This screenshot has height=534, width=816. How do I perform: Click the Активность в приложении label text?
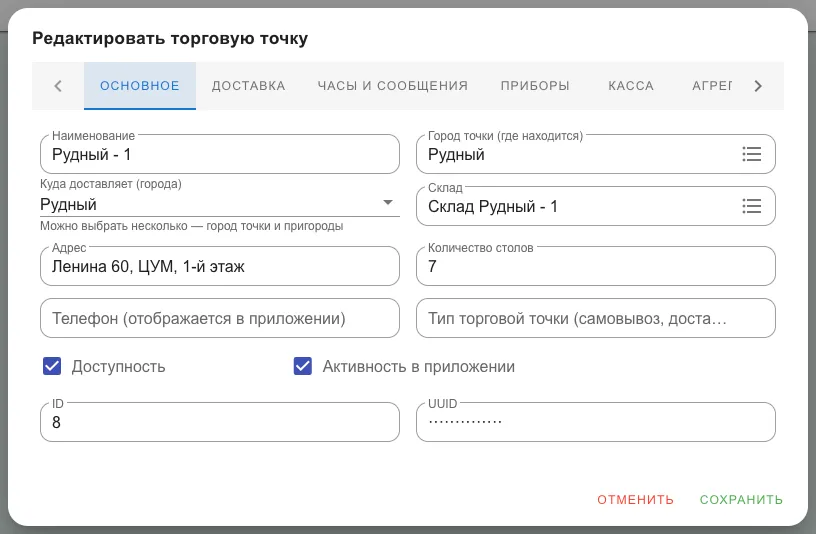click(418, 366)
